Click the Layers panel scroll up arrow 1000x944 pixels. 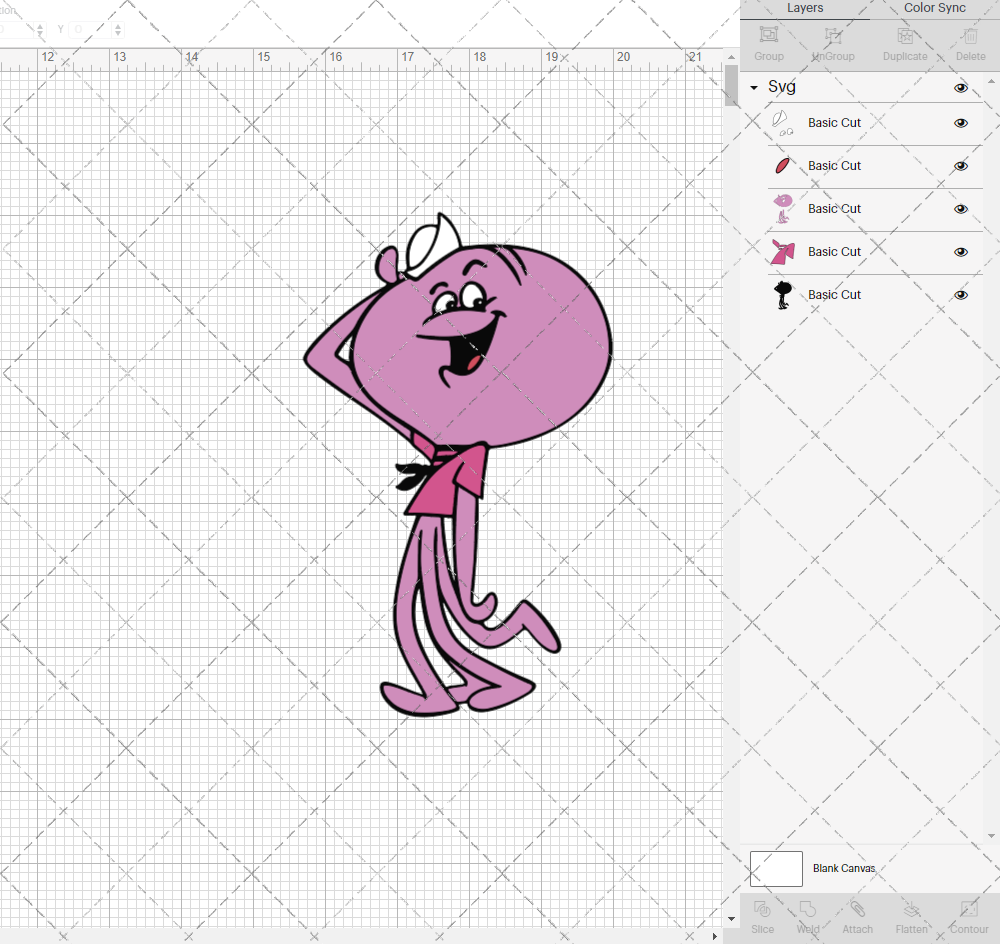pos(991,82)
